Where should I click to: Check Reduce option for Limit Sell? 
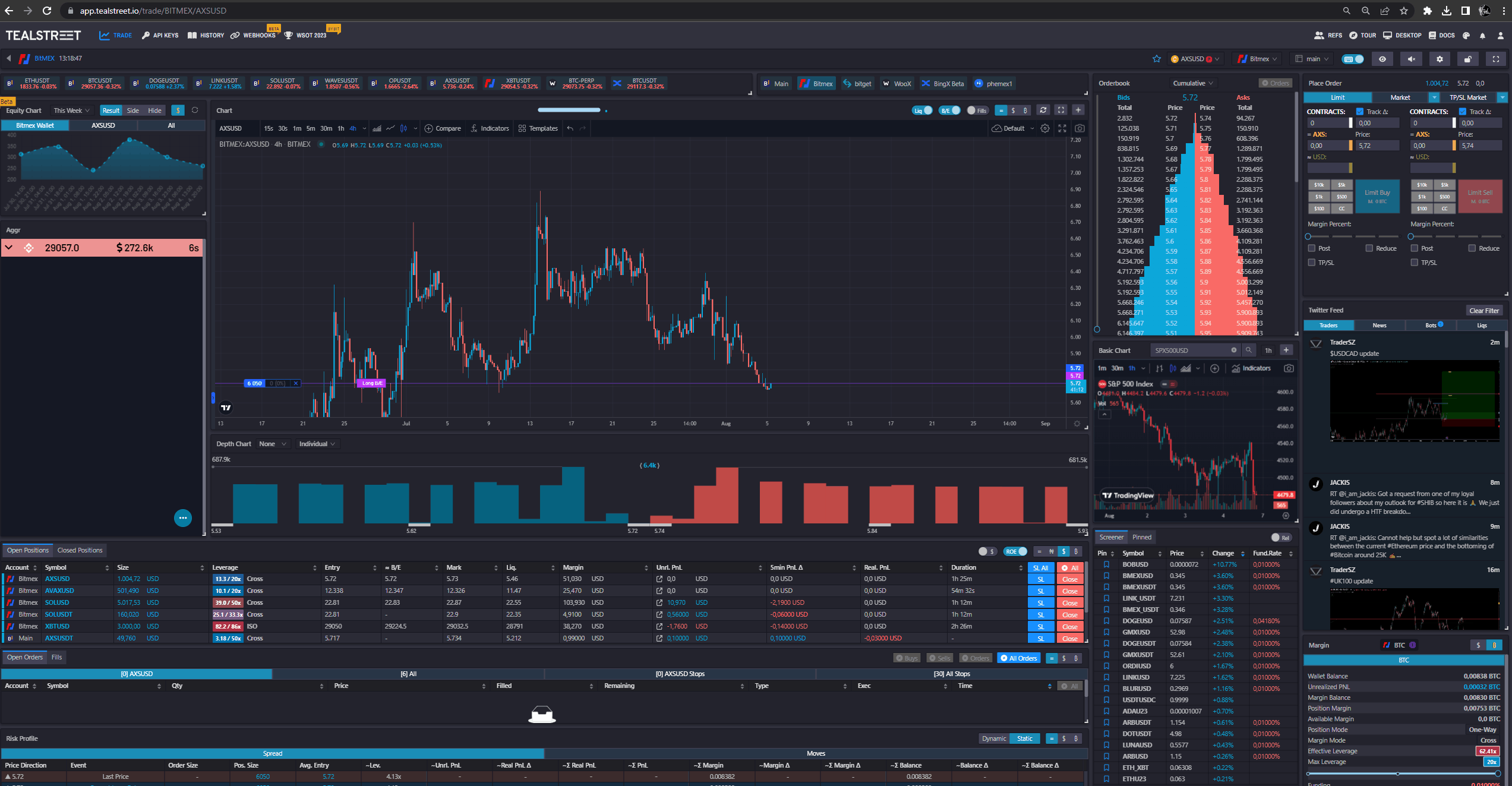pos(1472,248)
